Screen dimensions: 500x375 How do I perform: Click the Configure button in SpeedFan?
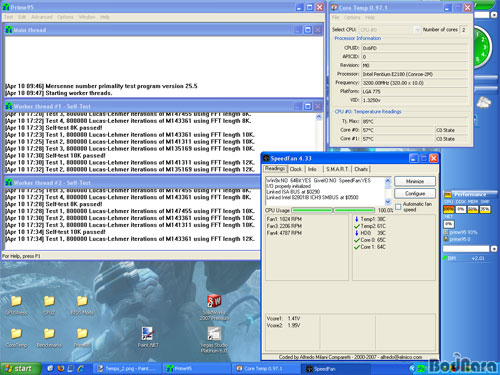[x=415, y=193]
